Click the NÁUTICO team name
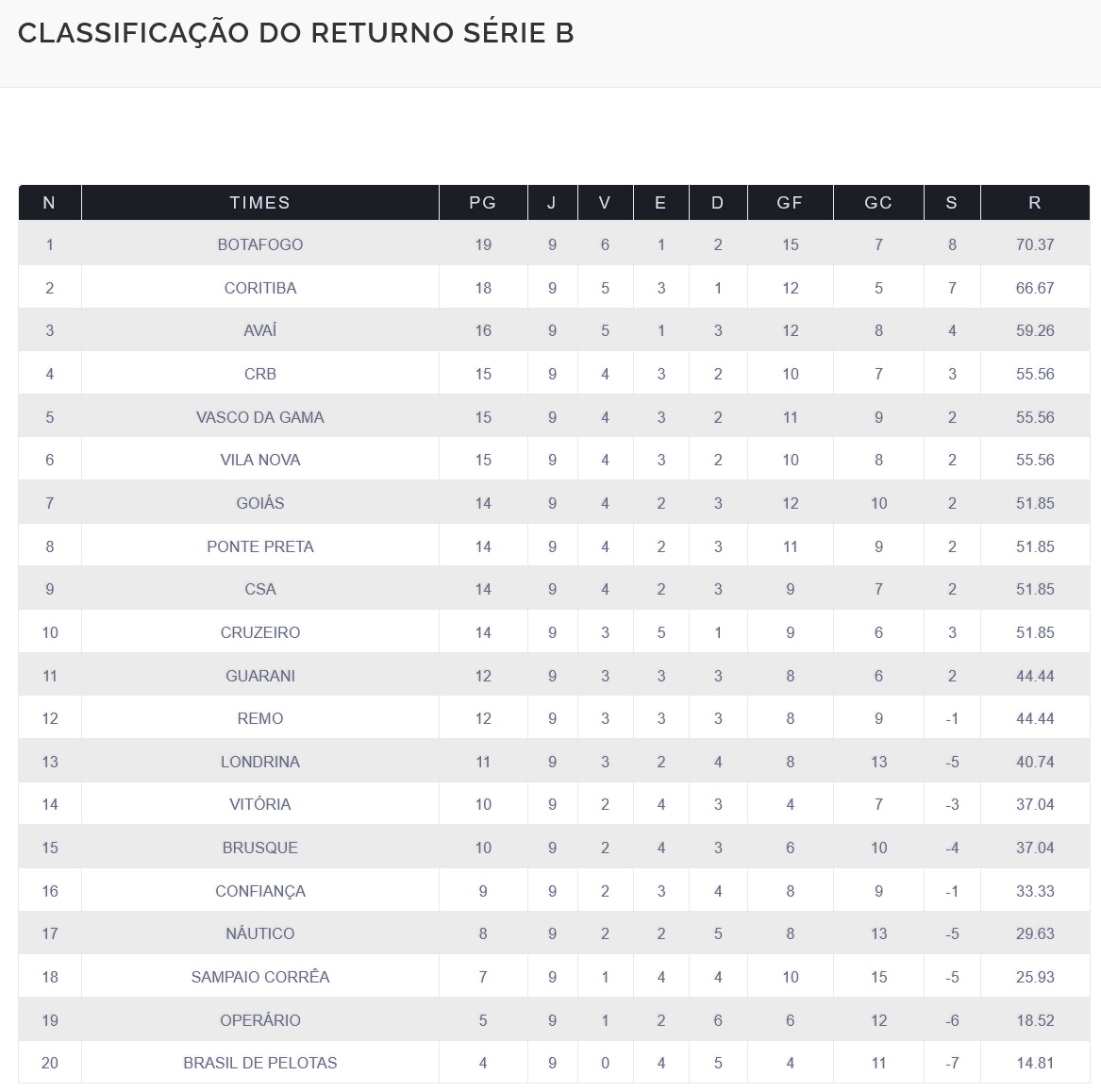This screenshot has width=1101, height=1092. [x=259, y=933]
